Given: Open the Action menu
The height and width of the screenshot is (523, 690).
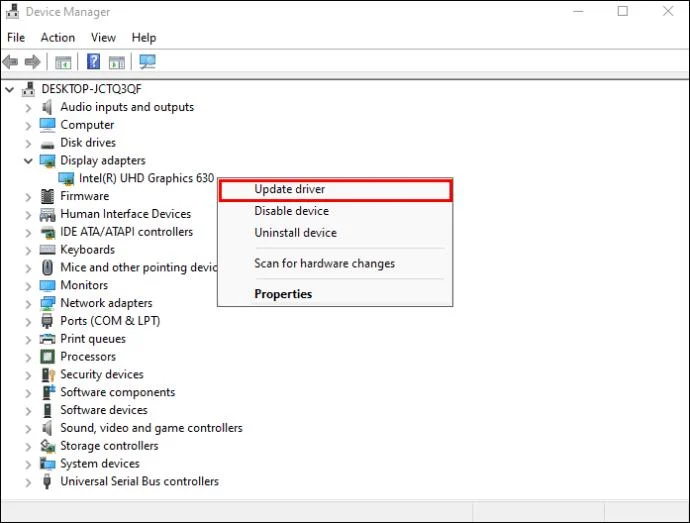Looking at the screenshot, I should tap(58, 38).
